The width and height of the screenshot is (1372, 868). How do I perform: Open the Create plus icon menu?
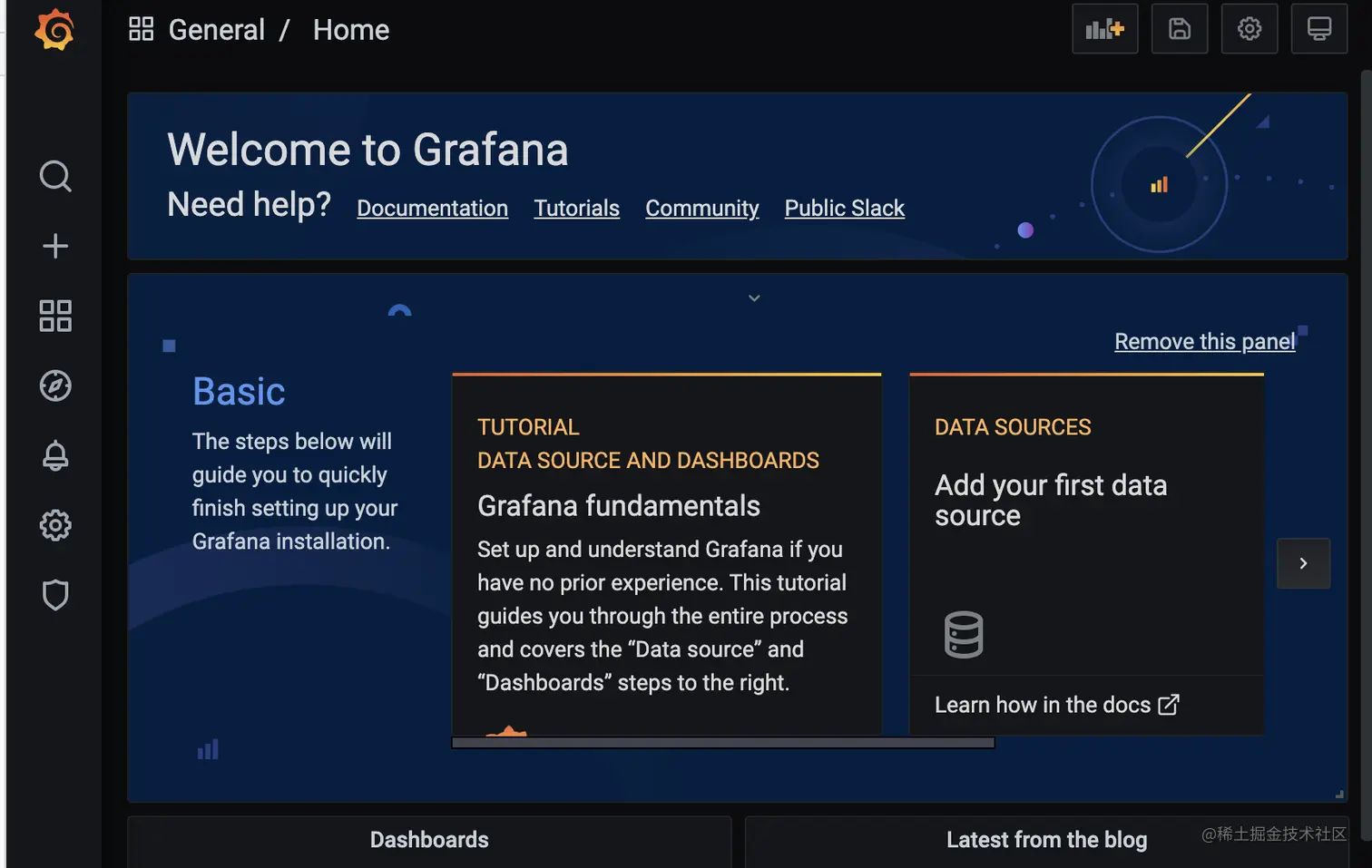click(55, 246)
